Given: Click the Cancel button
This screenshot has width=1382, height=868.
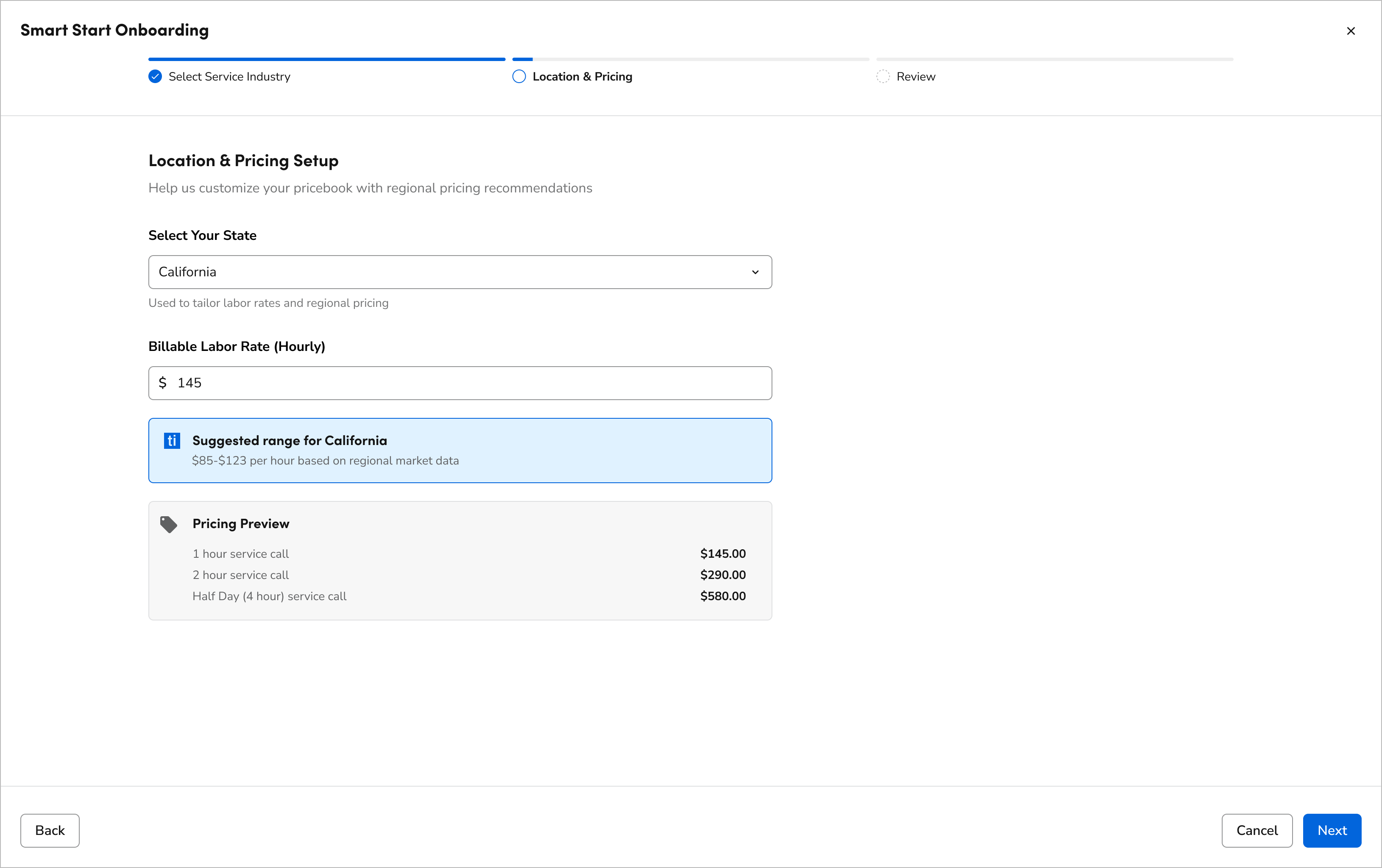Looking at the screenshot, I should (1257, 830).
